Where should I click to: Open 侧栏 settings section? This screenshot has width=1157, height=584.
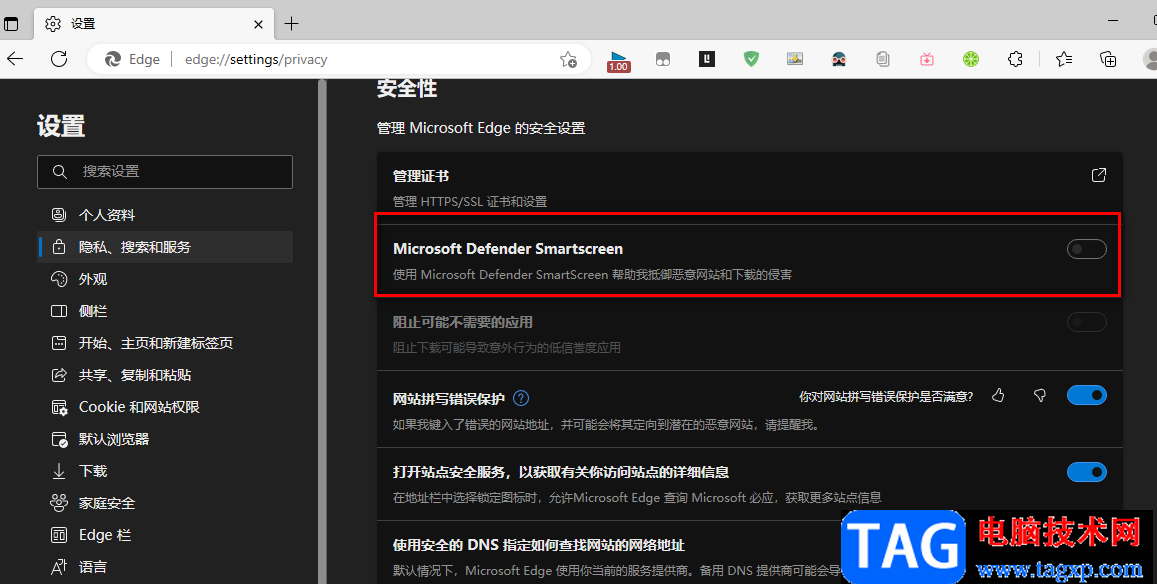[x=165, y=311]
